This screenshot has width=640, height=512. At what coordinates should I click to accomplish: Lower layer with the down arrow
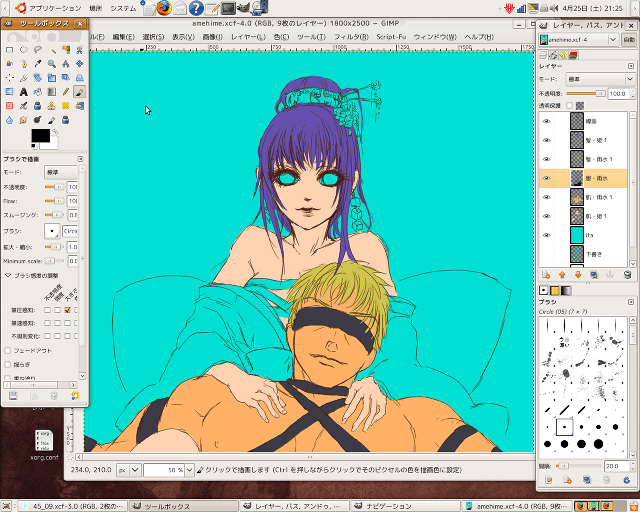pos(578,275)
